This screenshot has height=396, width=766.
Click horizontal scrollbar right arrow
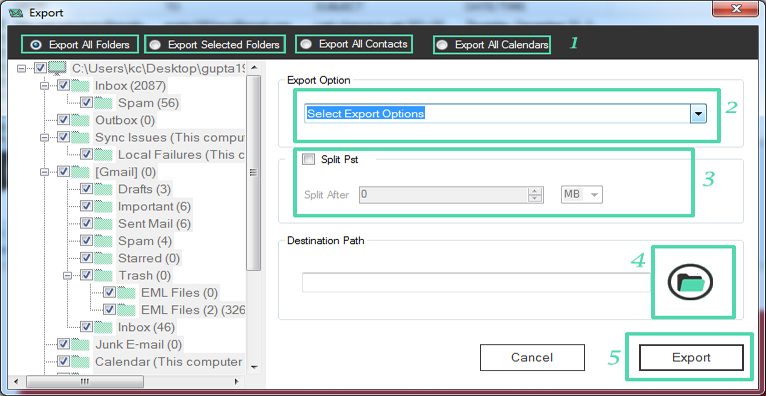237,381
